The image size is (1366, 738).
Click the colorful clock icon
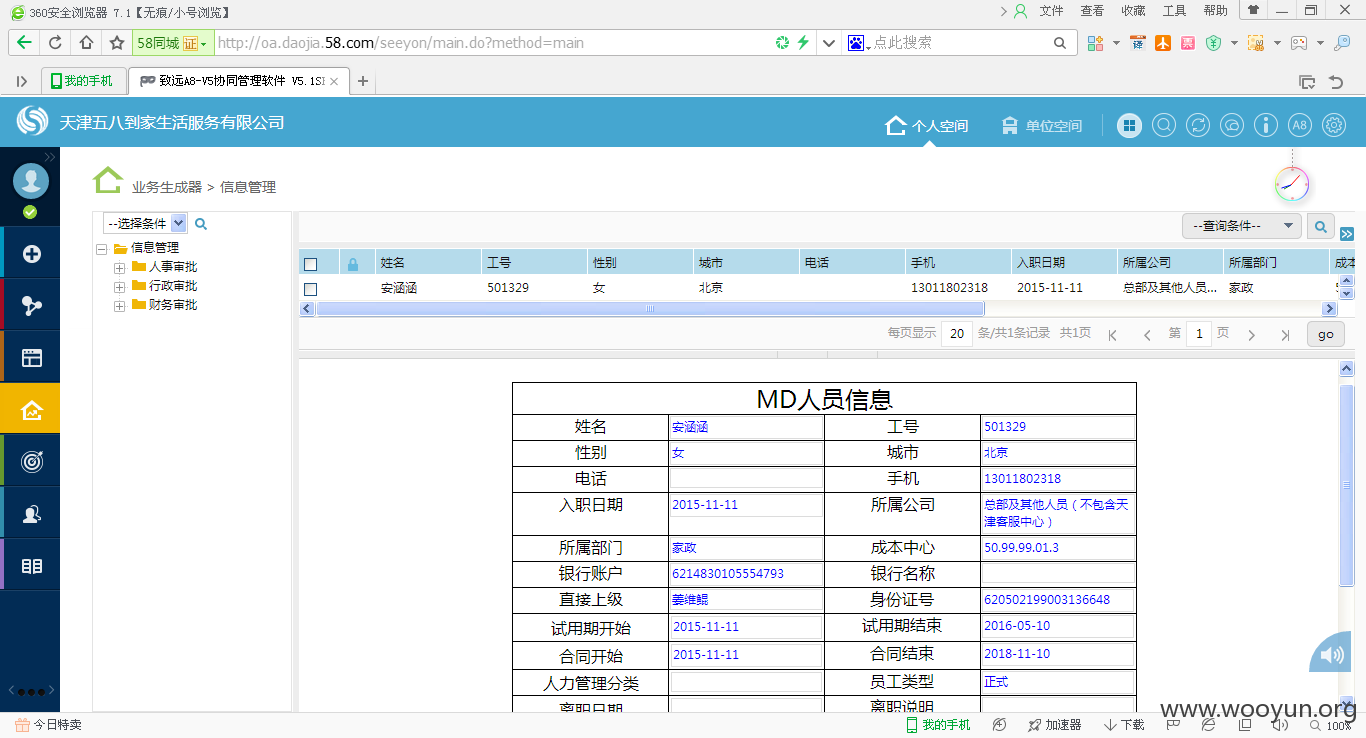pos(1292,184)
